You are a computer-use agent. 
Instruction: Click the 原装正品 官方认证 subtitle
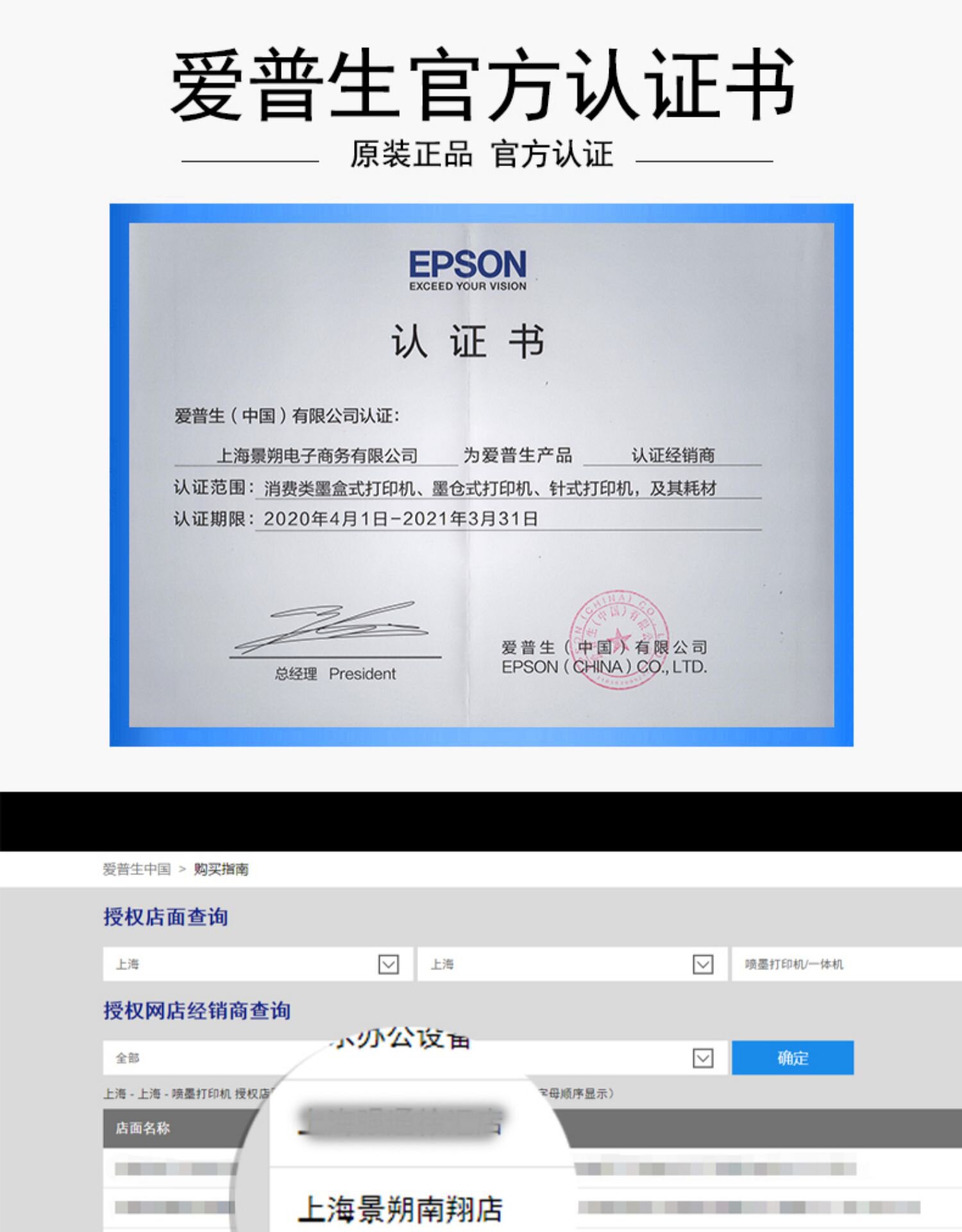click(x=481, y=155)
